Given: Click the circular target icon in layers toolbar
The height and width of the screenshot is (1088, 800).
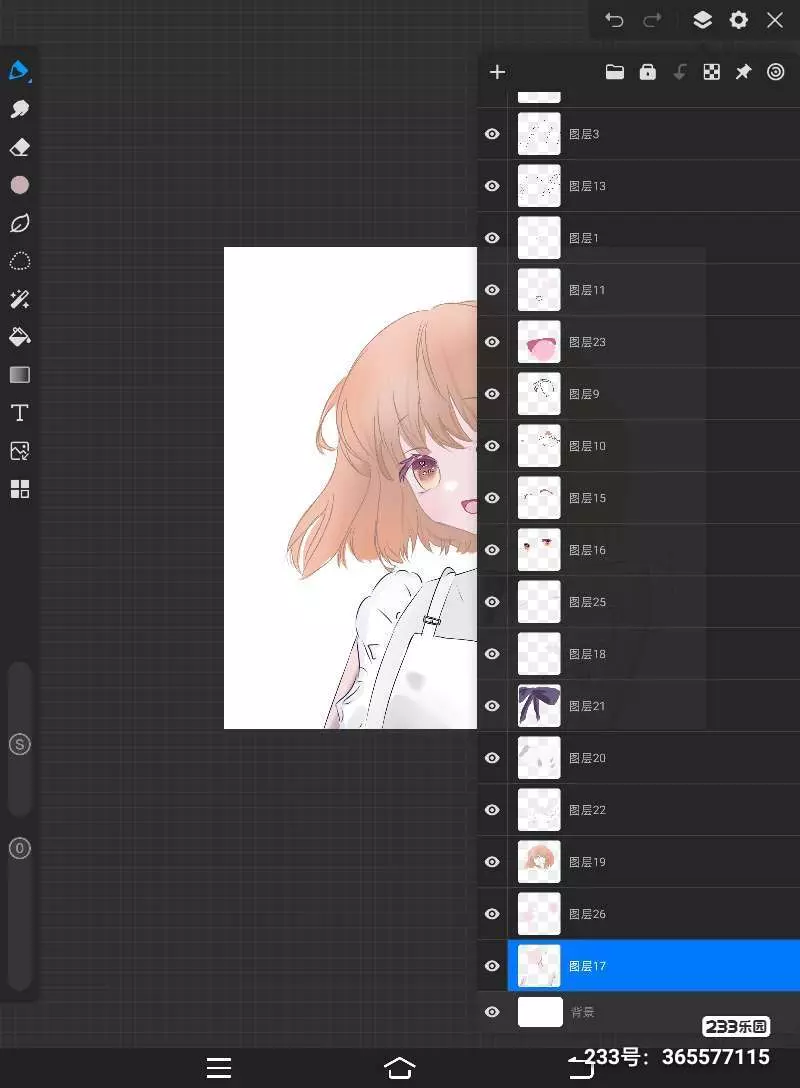Looking at the screenshot, I should pos(776,72).
